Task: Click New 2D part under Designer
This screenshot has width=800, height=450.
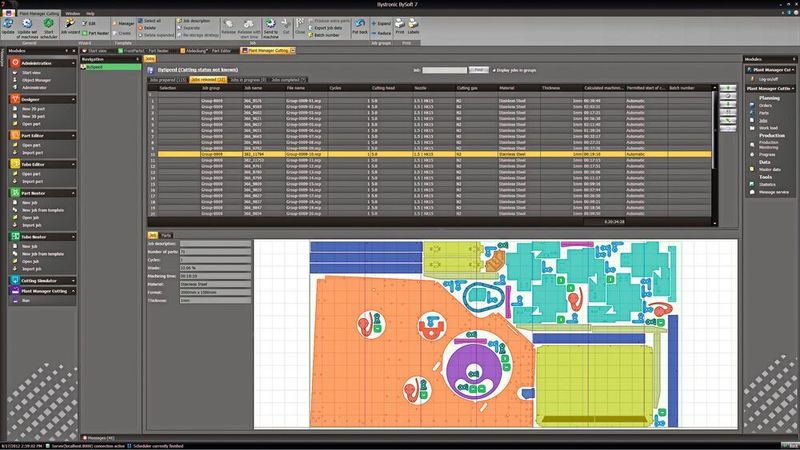Action: pos(33,109)
